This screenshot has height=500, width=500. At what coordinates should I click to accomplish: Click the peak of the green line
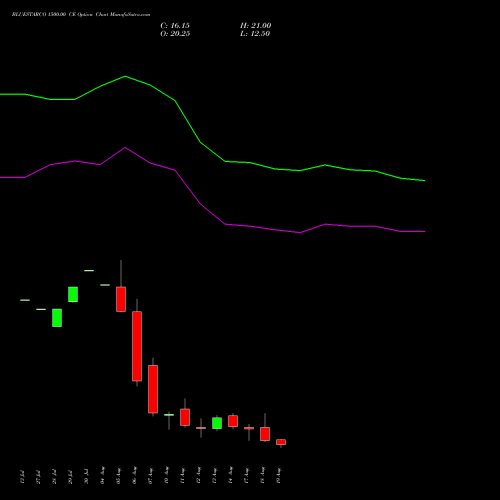click(125, 76)
